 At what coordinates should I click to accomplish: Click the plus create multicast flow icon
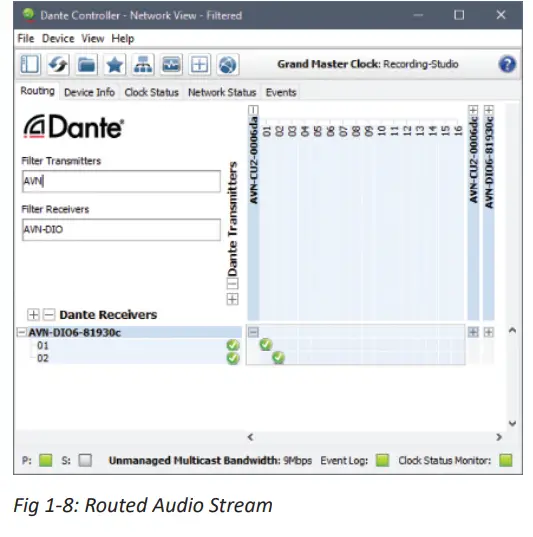click(x=199, y=64)
